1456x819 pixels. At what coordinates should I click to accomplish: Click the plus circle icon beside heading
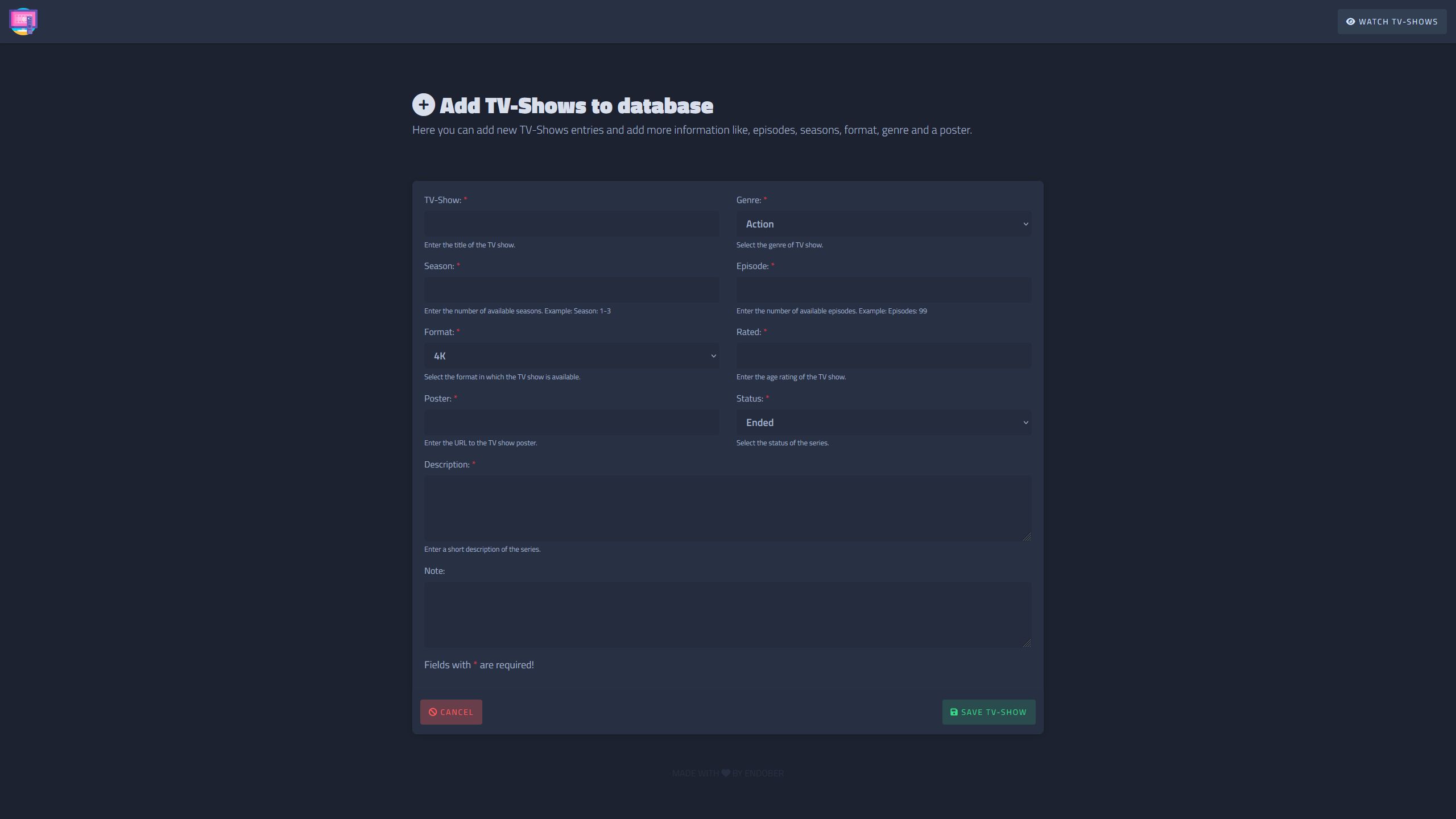(x=423, y=105)
